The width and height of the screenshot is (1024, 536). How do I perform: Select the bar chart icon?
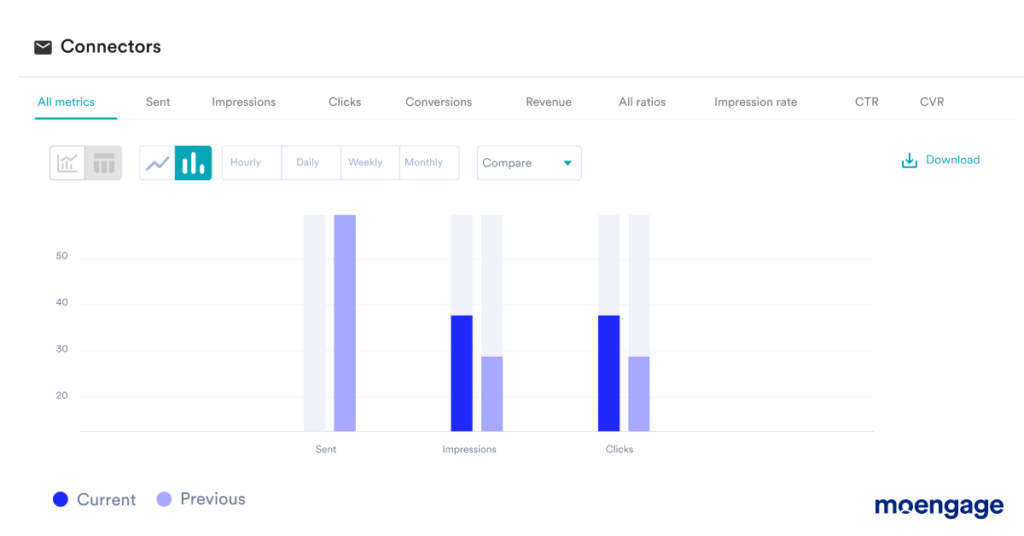193,163
